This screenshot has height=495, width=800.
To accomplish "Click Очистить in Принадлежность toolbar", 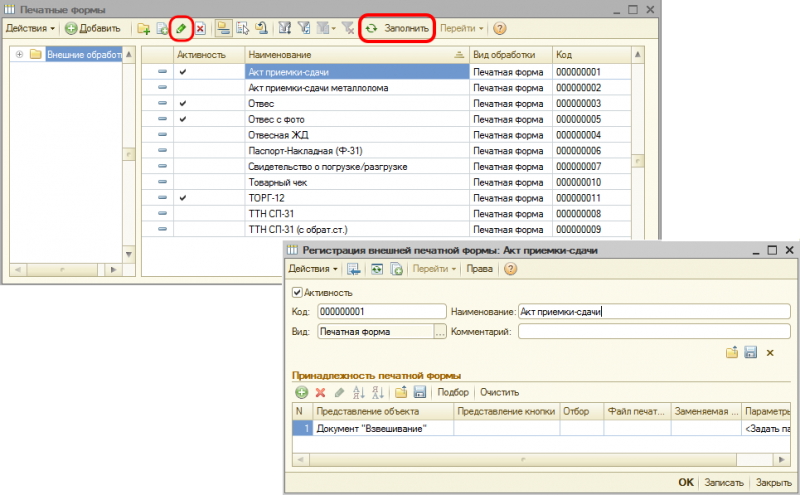I will coord(499,392).
